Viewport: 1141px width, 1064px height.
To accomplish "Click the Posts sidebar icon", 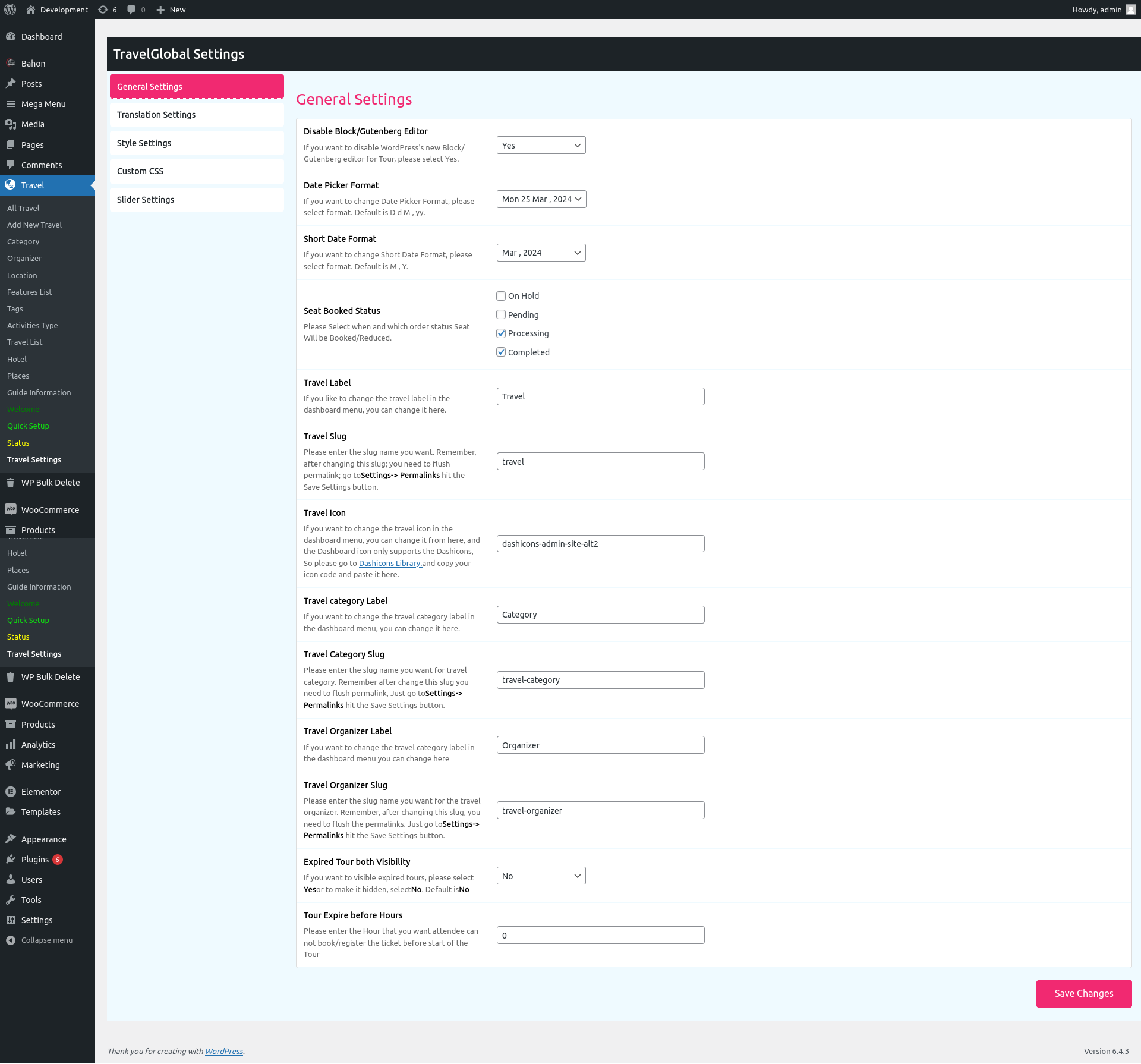I will [12, 83].
